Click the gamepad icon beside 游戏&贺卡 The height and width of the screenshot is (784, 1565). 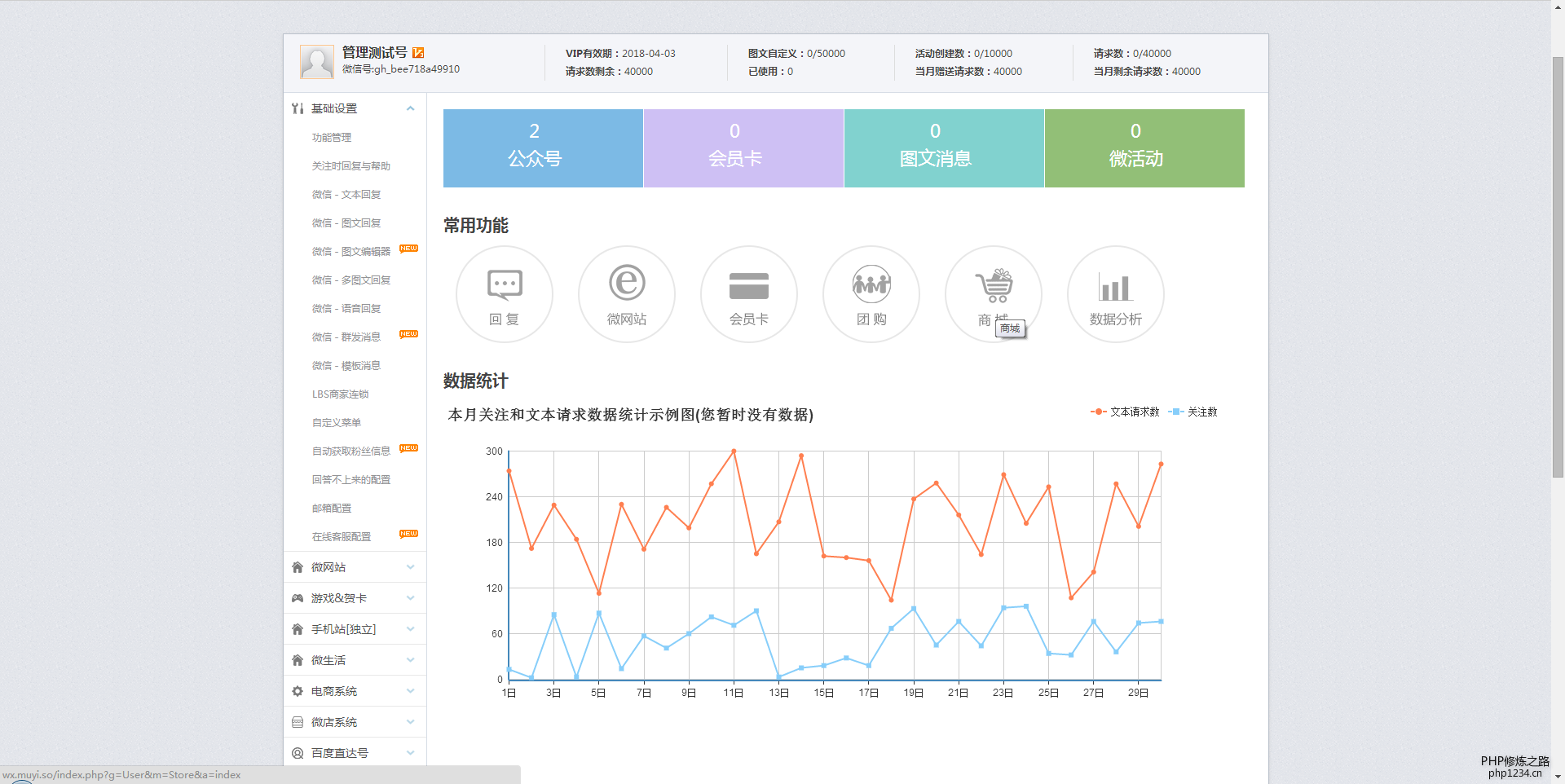tap(298, 598)
